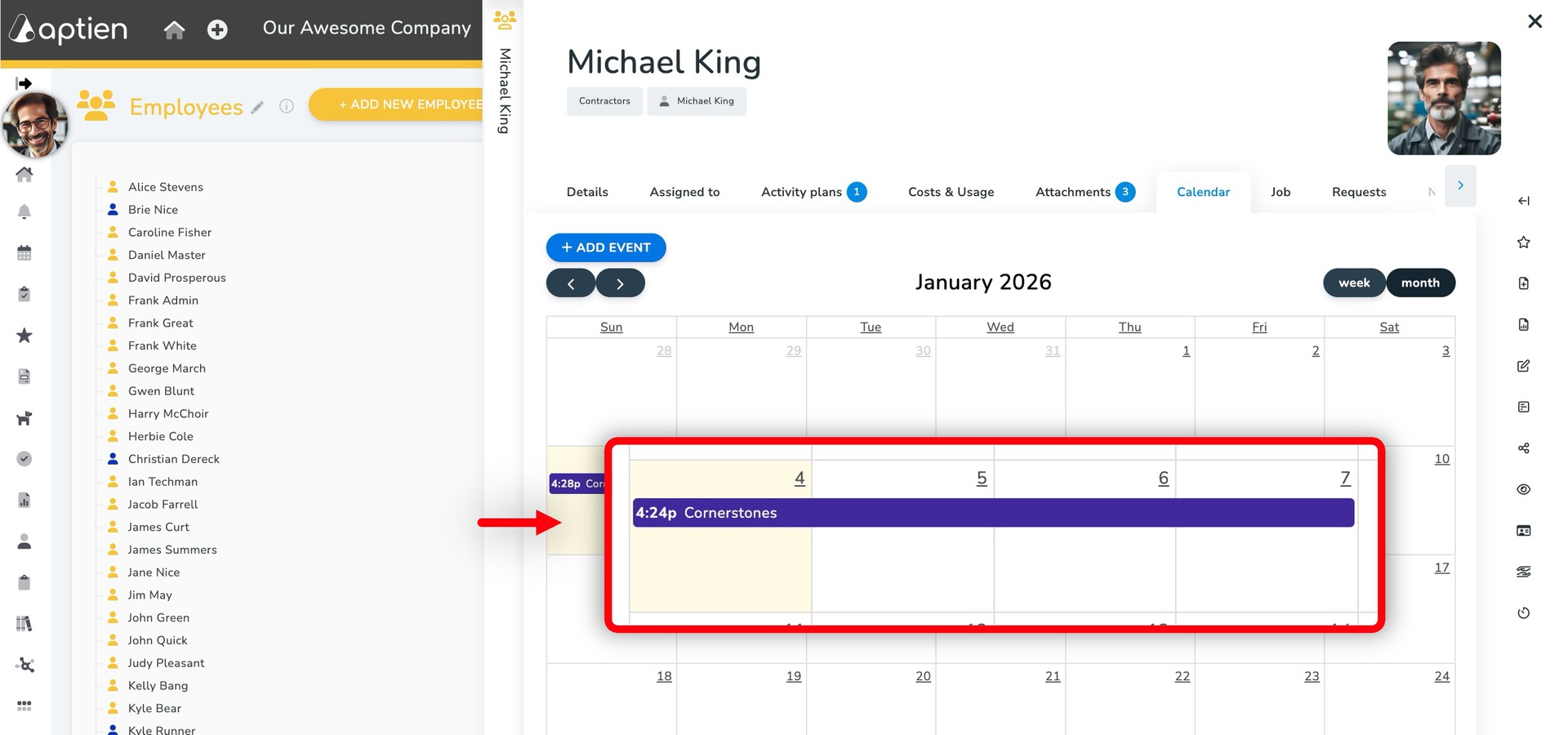The image size is (1568, 735).
Task: Switch calendar to week view
Action: coord(1353,283)
